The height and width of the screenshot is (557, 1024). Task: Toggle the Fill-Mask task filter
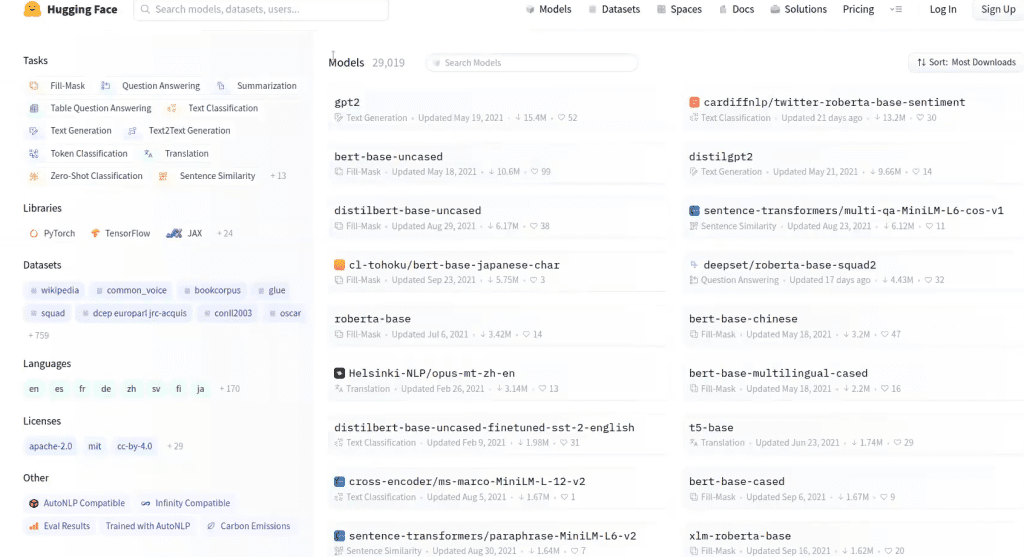tap(57, 86)
